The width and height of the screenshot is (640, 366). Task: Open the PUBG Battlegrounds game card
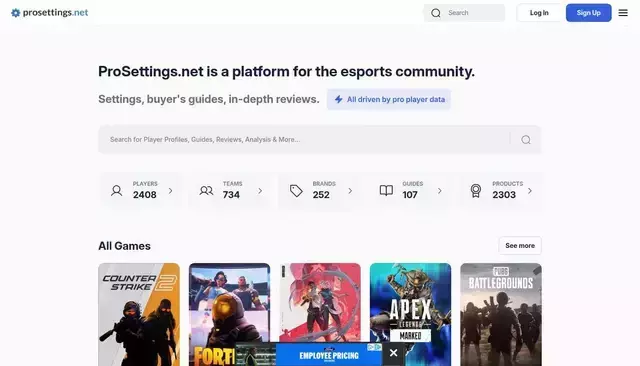501,315
